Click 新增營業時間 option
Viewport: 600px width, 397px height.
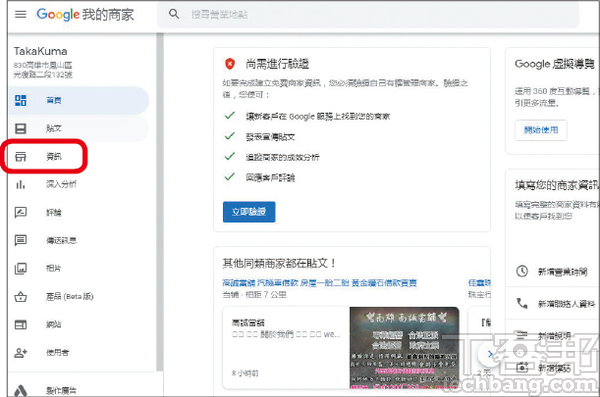562,272
